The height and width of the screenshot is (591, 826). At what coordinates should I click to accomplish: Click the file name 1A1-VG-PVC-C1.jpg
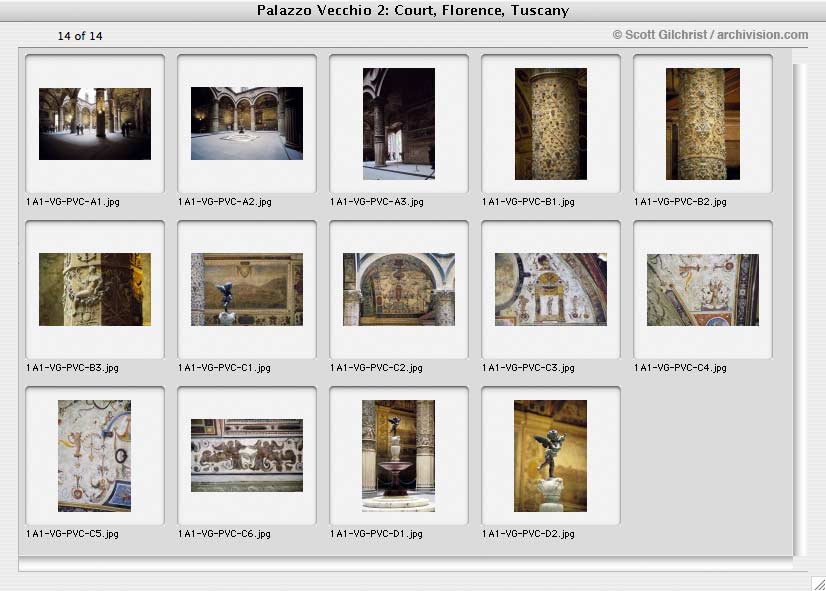coord(224,368)
